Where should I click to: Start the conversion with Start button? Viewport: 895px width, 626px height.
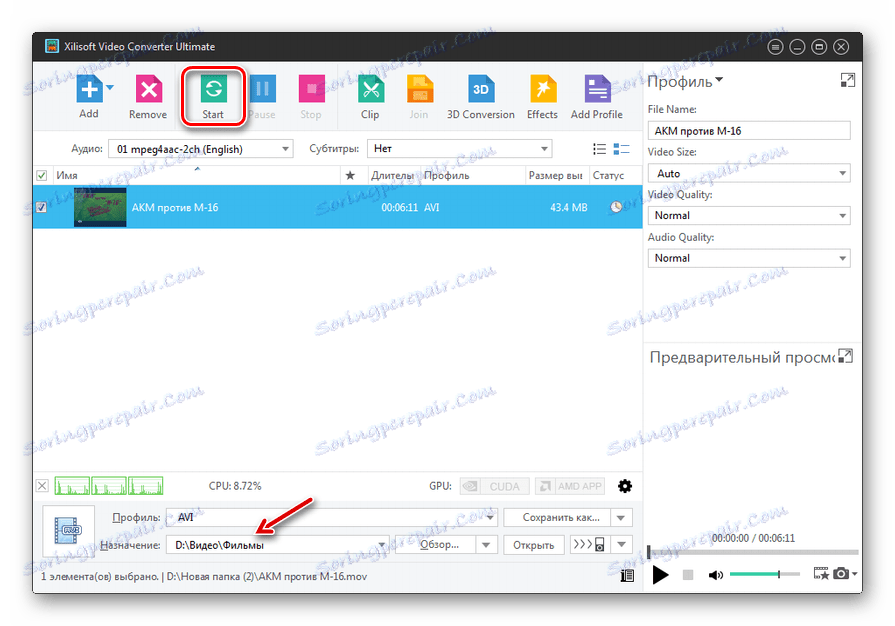[213, 96]
